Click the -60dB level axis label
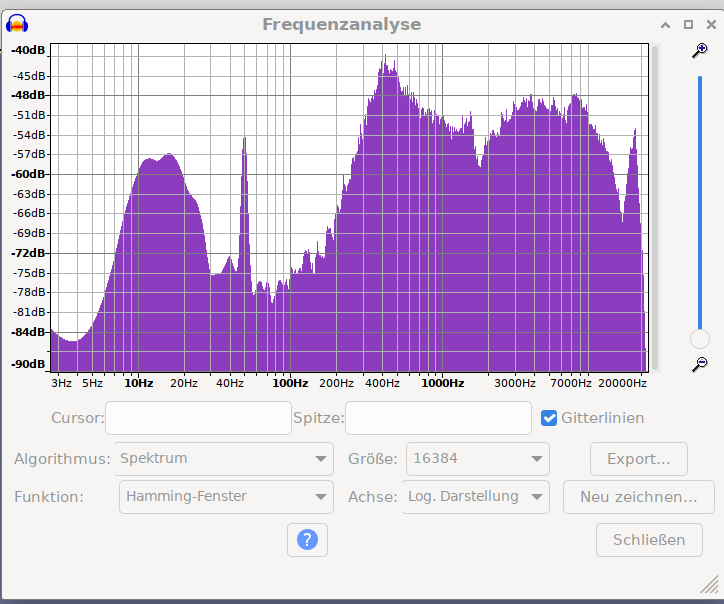The width and height of the screenshot is (724, 604). 29,174
